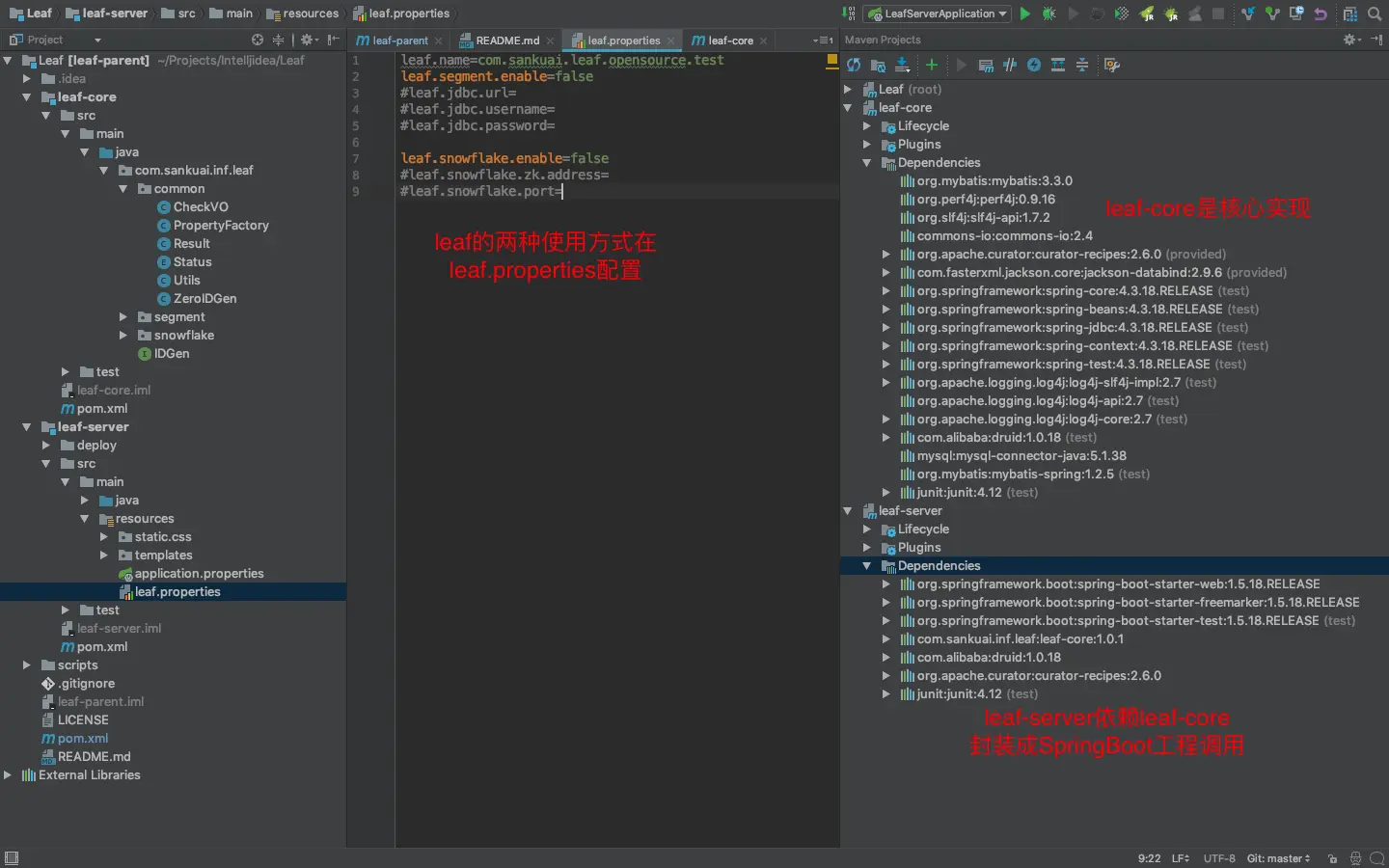Expand Leaf (root) Maven project node

click(847, 90)
